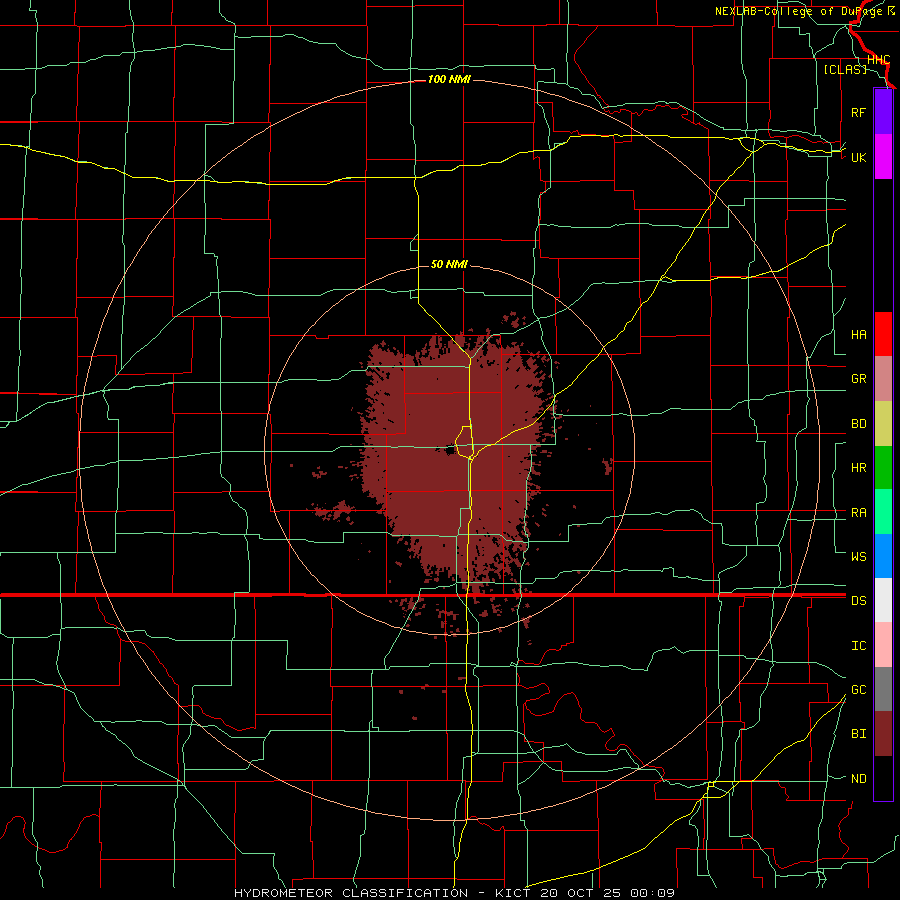Click the Hydrometeor Classification KICT timestamp caption

coord(454,893)
